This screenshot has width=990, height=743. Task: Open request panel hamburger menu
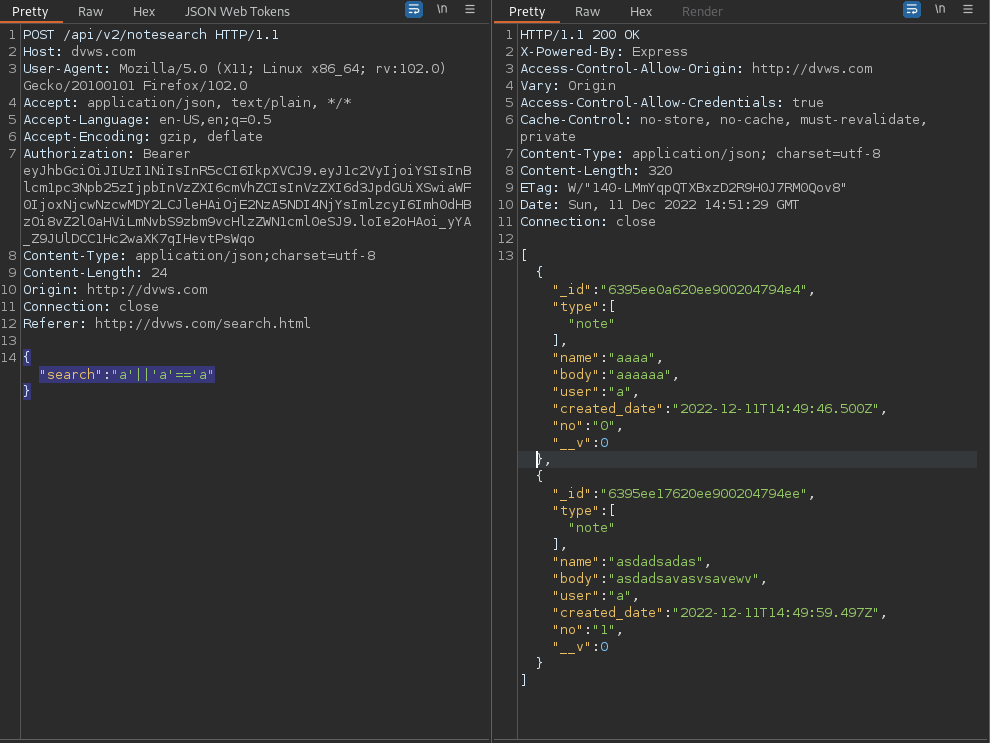(x=470, y=9)
